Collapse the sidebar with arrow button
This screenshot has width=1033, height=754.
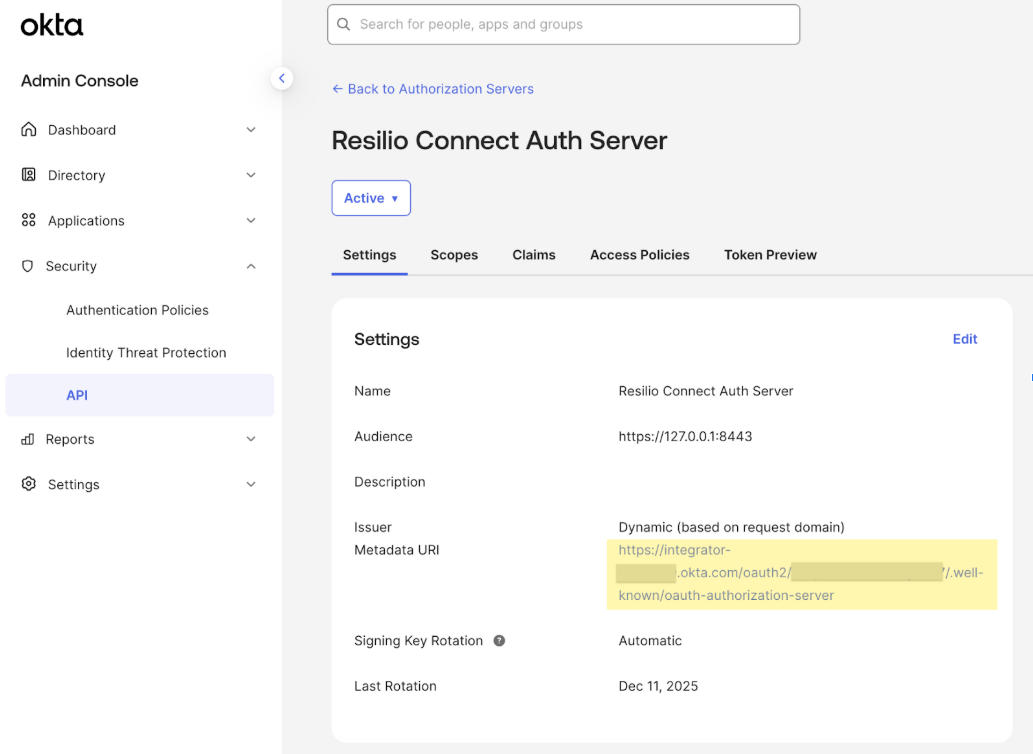point(282,78)
